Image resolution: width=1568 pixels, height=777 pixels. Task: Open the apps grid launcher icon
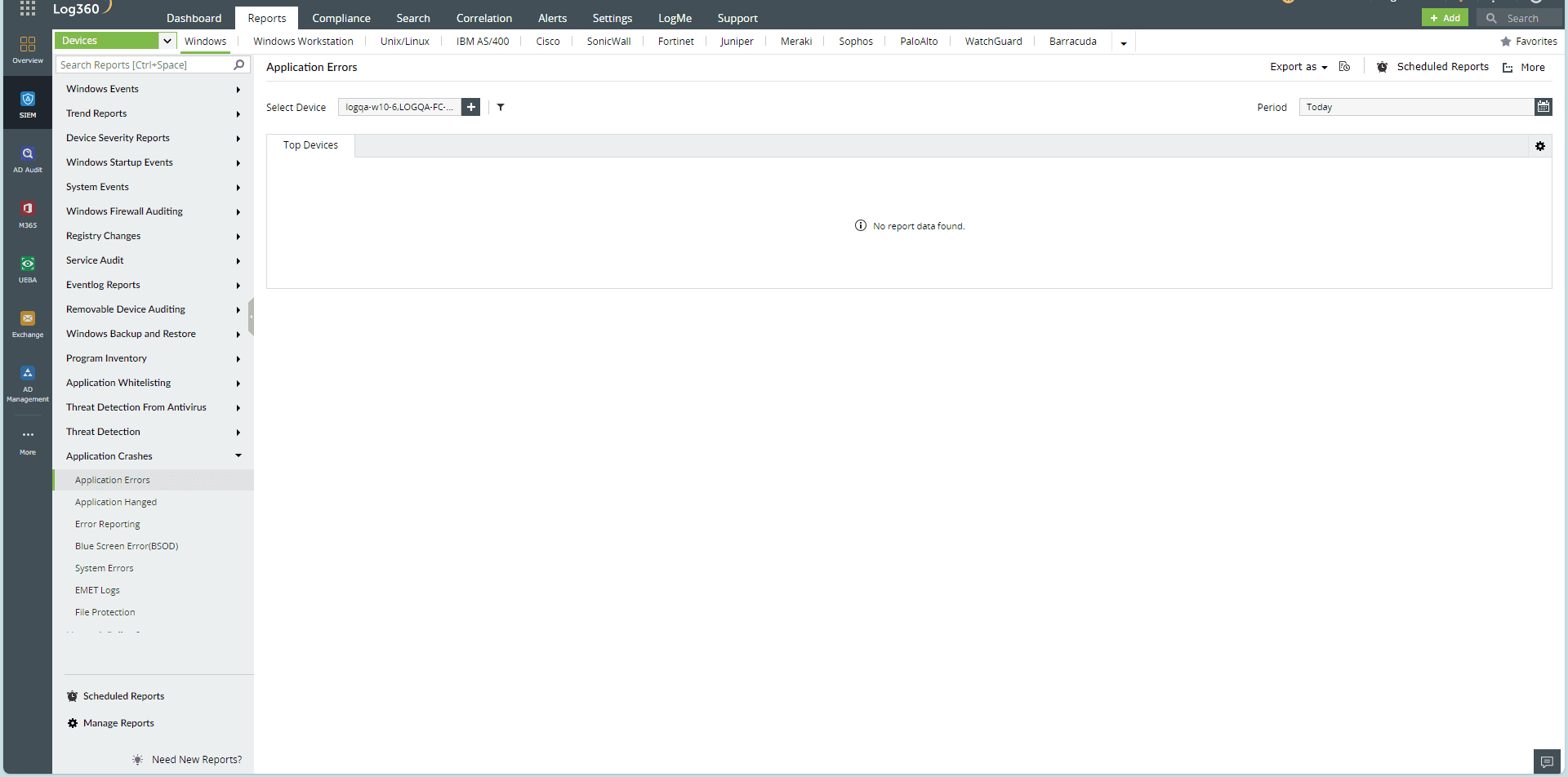click(x=28, y=8)
